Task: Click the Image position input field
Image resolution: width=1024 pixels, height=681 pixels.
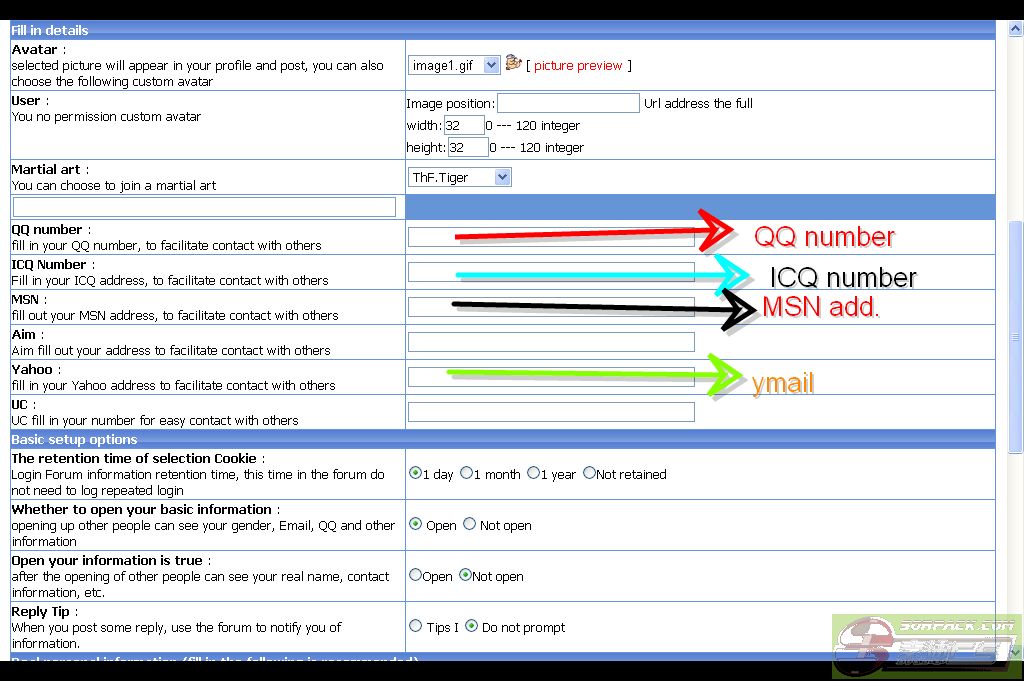Action: click(x=568, y=103)
